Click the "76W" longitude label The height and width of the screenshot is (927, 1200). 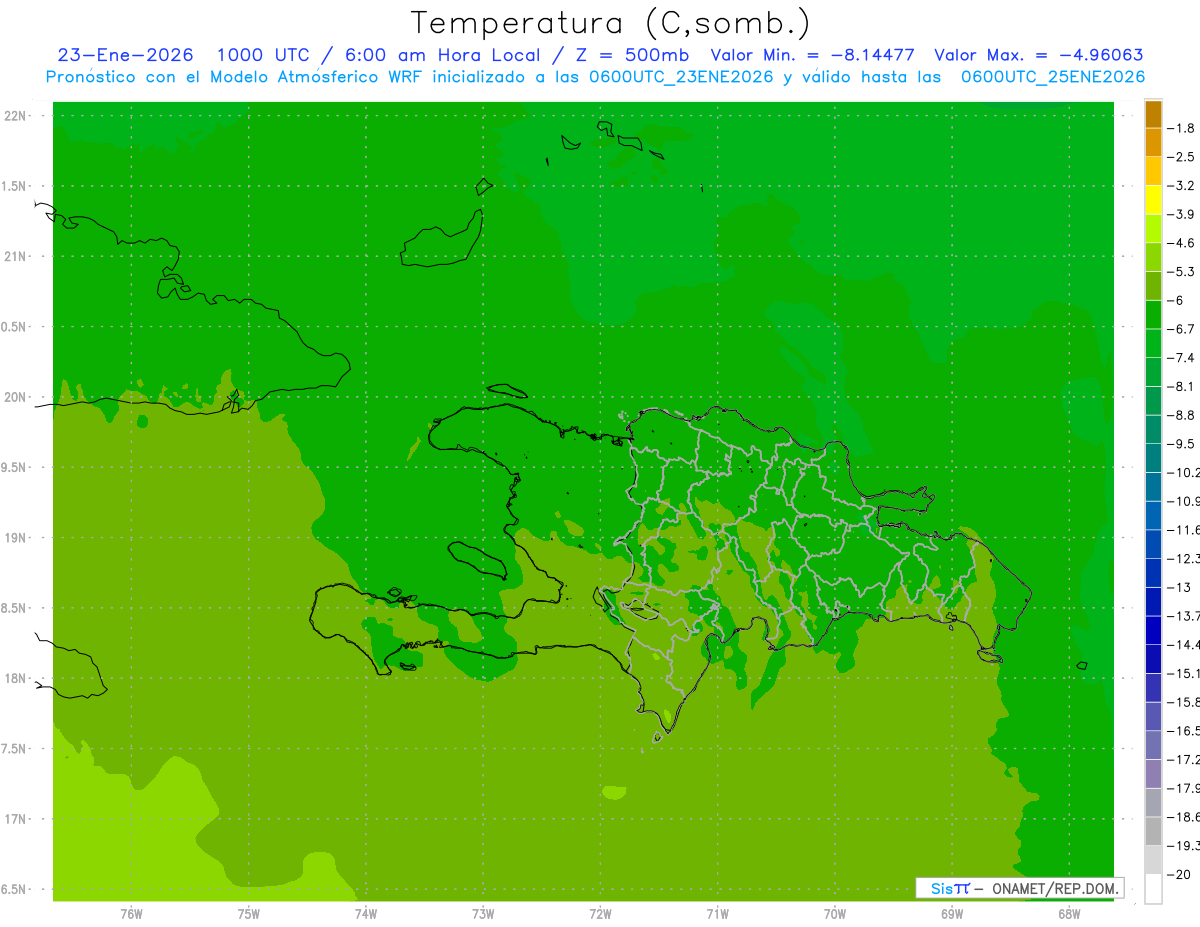(x=131, y=913)
